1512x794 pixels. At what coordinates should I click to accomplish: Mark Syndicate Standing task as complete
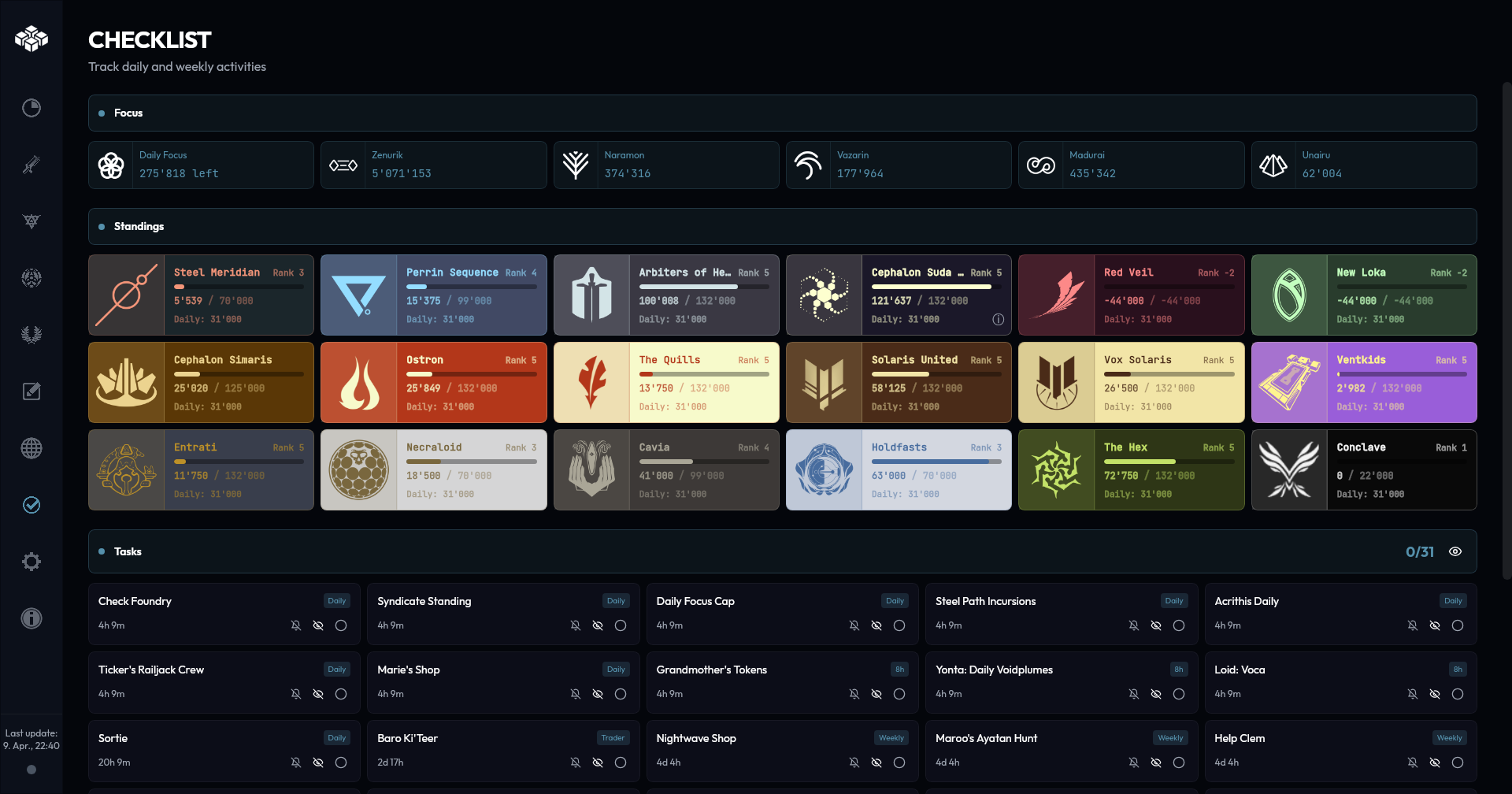coord(621,625)
